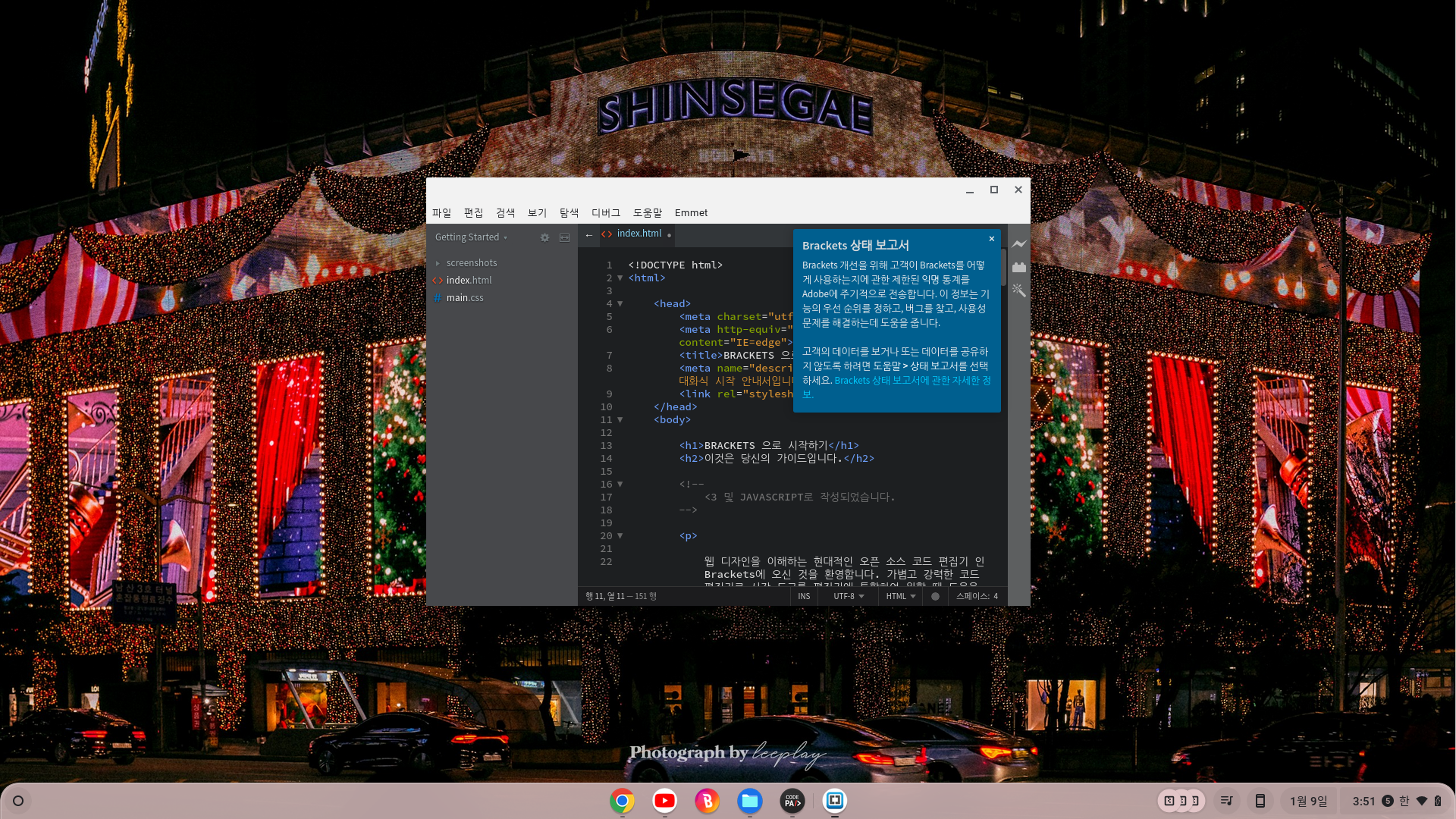This screenshot has width=1456, height=819.
Task: Click the editor vertical scrollbar thumb
Action: [x=1004, y=267]
